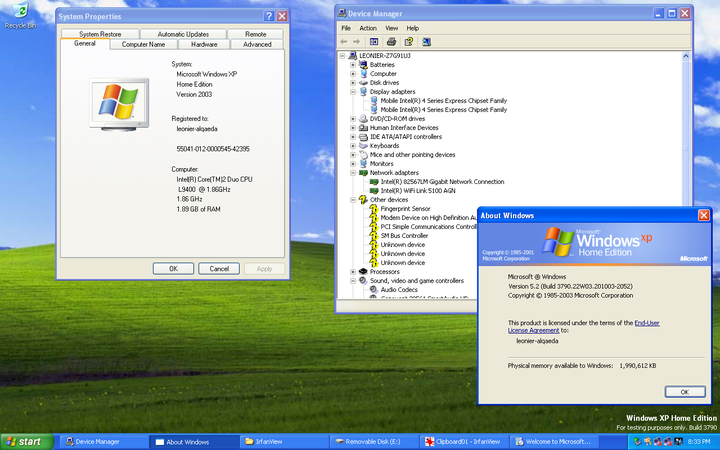
Task: Open the Action menu in Device Manager
Action: pyautogui.click(x=368, y=28)
